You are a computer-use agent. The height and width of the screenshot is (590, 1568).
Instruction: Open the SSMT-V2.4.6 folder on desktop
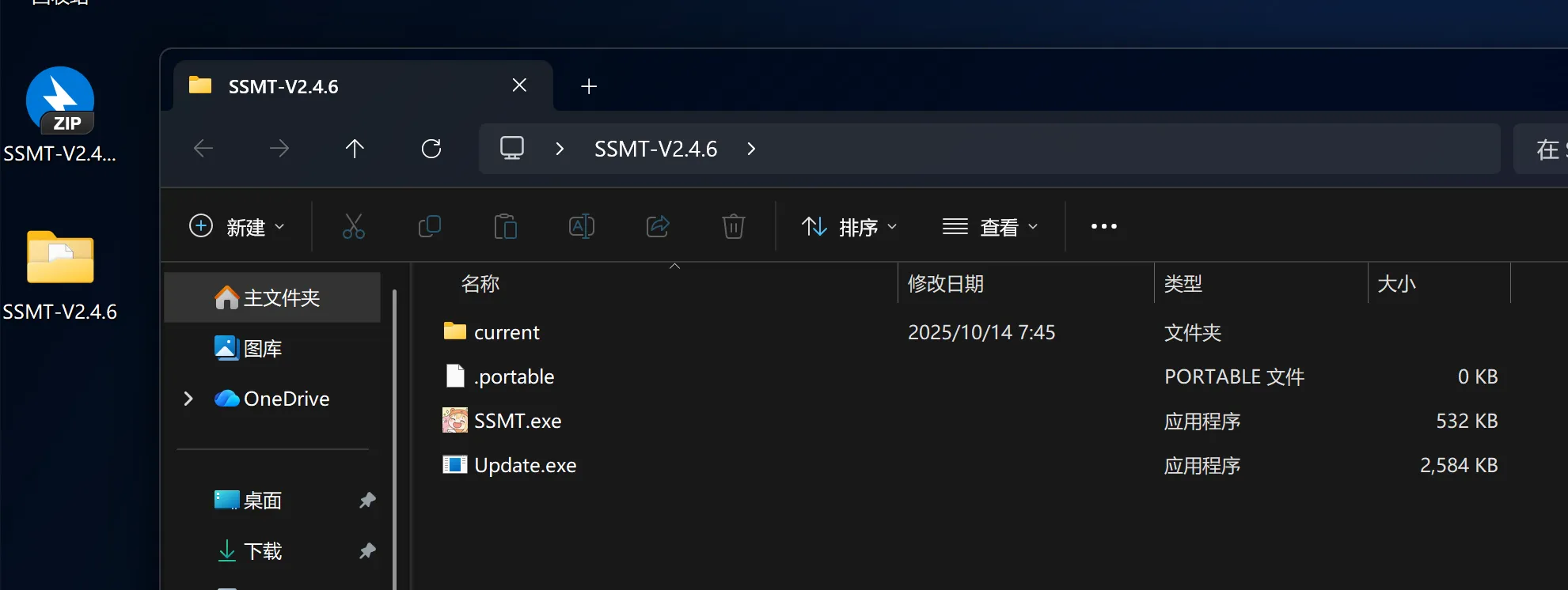(60, 275)
